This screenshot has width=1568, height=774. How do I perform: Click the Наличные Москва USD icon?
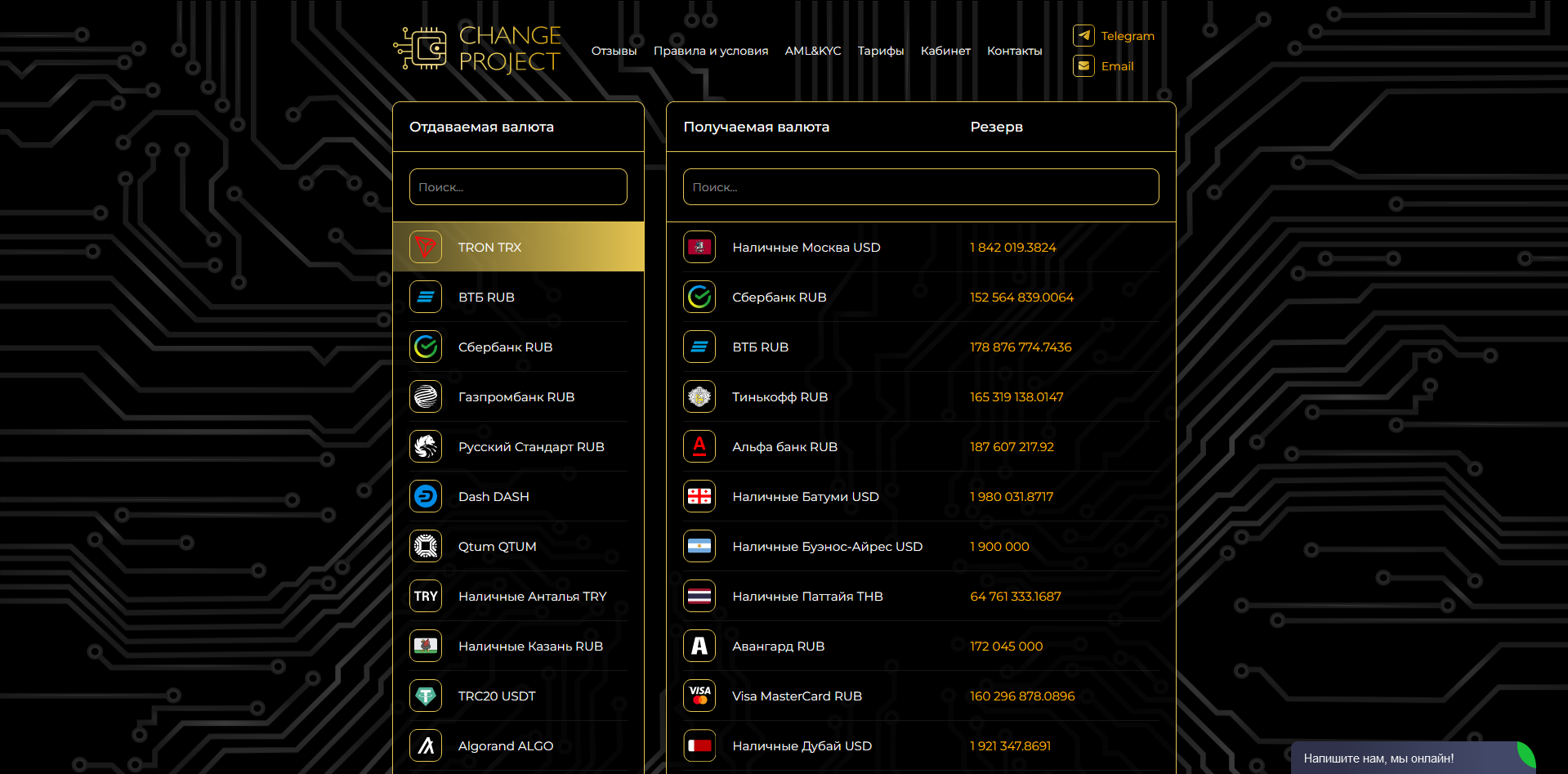click(x=699, y=247)
